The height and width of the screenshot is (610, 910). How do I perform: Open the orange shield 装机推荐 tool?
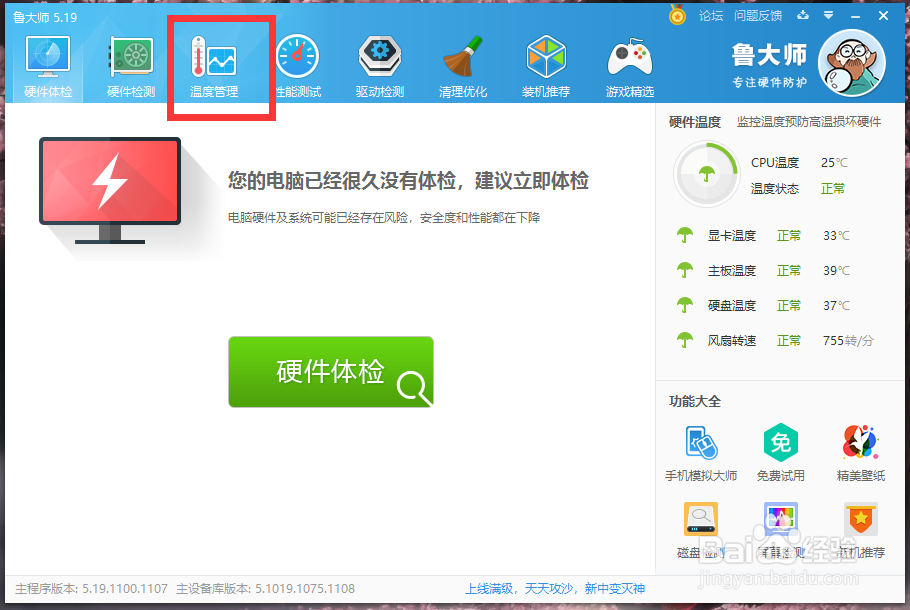[x=861, y=530]
